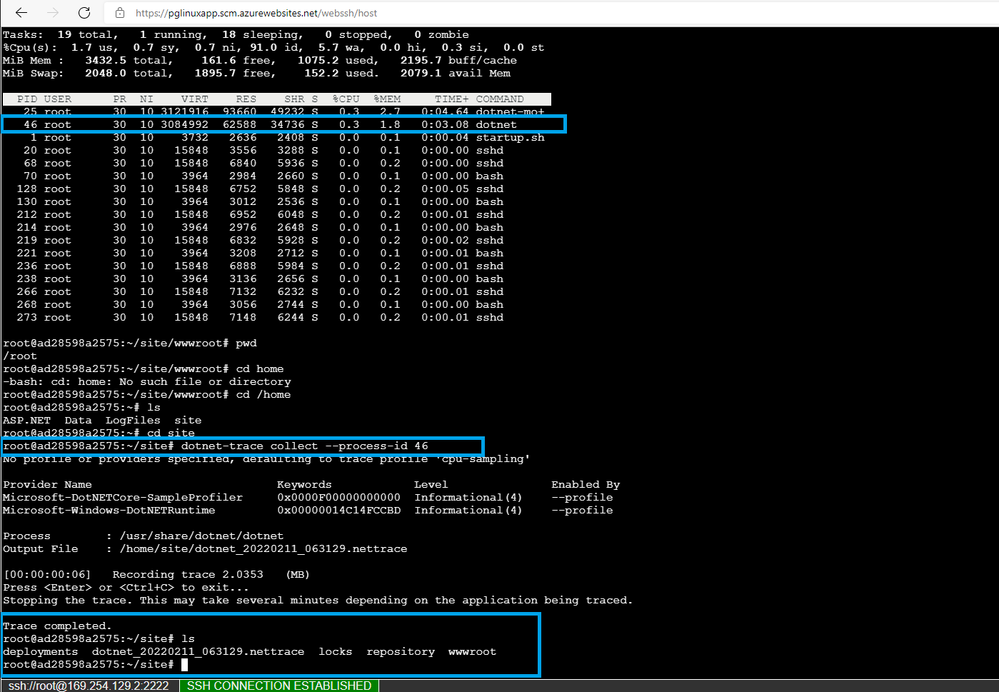Click the SSH CONNECTION ESTABLISHED status
The height and width of the screenshot is (692, 999).
(x=279, y=686)
